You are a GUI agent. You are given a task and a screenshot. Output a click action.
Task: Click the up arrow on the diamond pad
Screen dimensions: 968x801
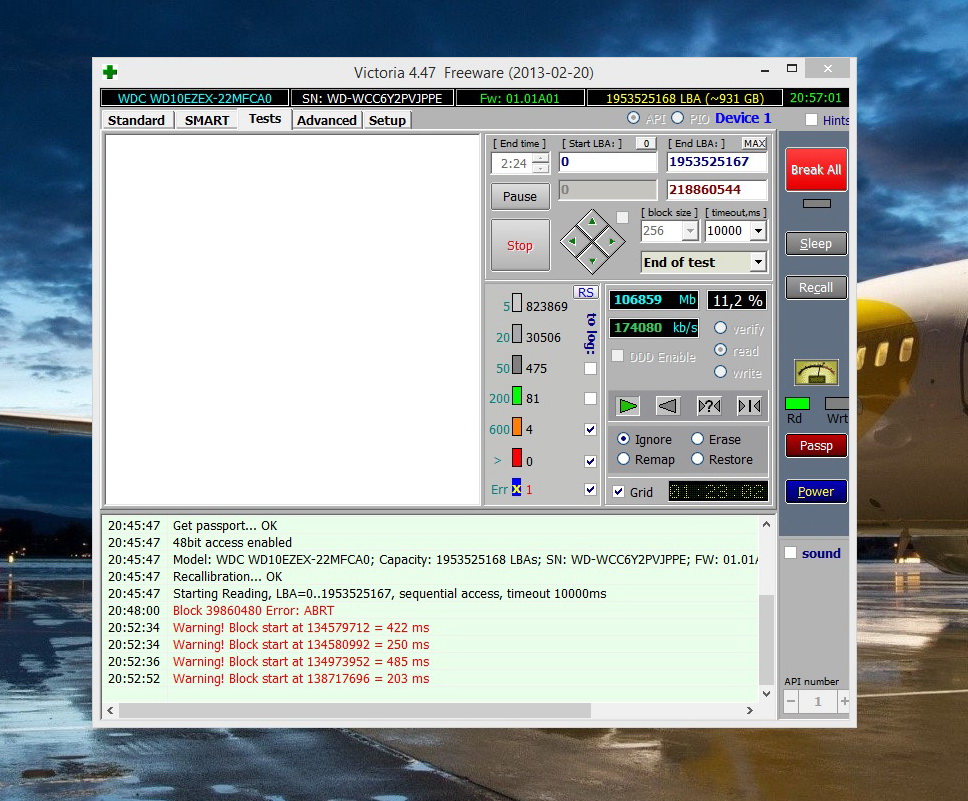pyautogui.click(x=592, y=221)
